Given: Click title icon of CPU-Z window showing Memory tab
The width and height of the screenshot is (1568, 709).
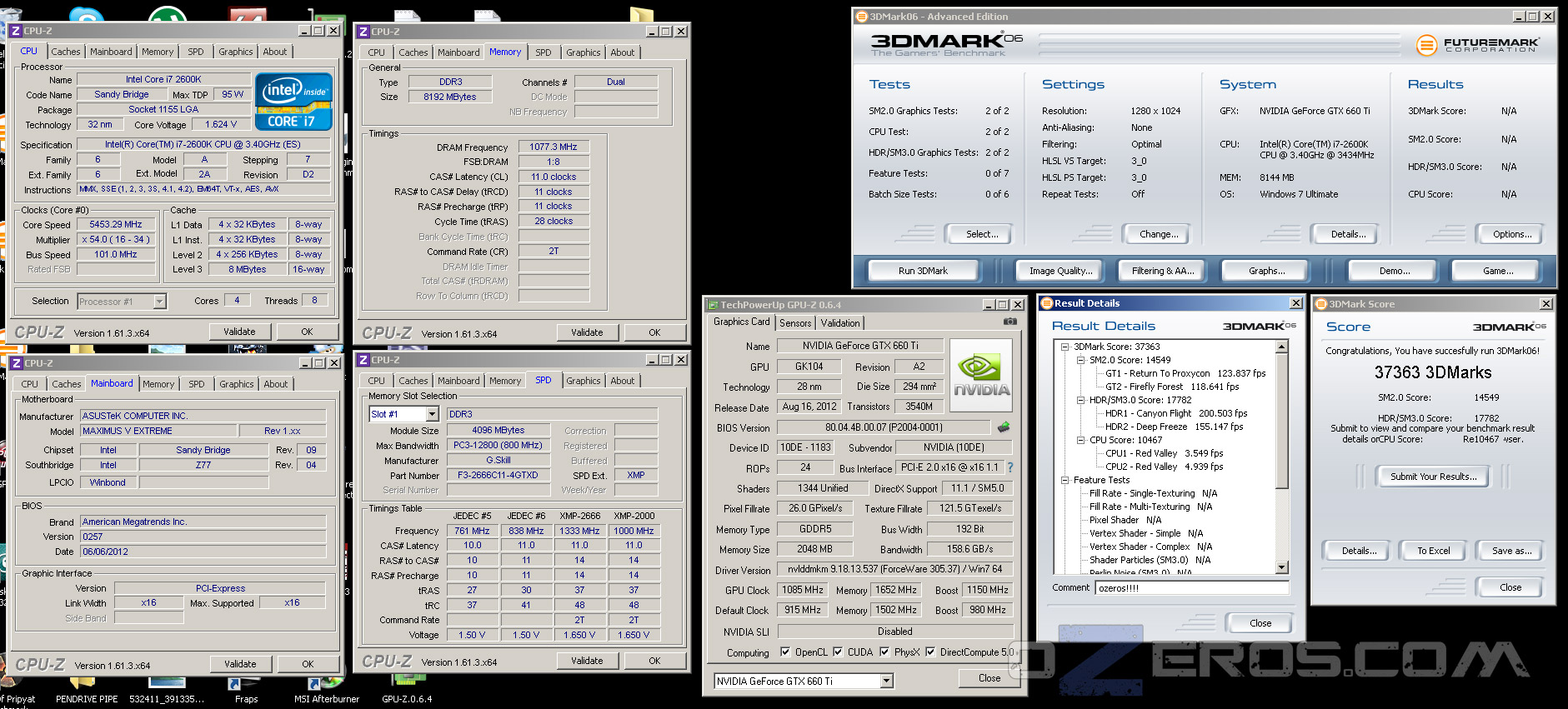Looking at the screenshot, I should tap(363, 32).
